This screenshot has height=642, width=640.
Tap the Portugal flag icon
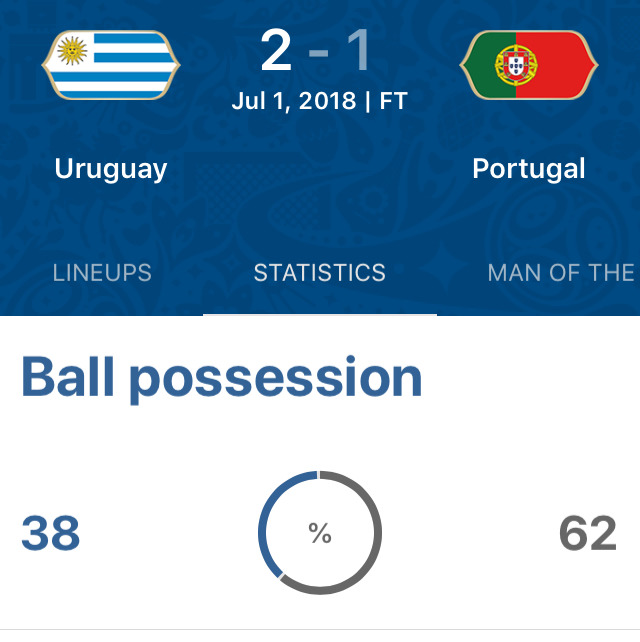pyautogui.click(x=529, y=65)
